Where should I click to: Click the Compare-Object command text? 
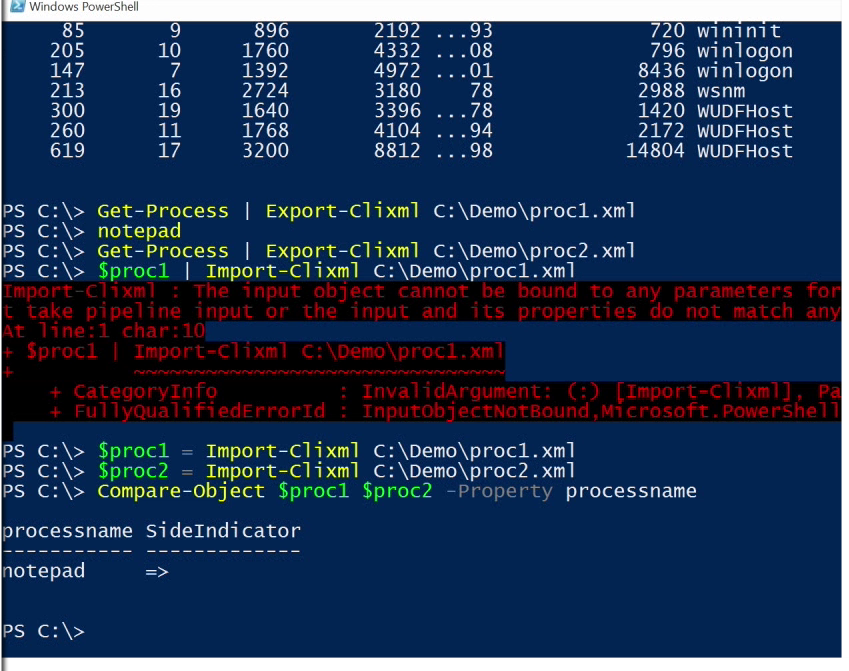point(181,491)
